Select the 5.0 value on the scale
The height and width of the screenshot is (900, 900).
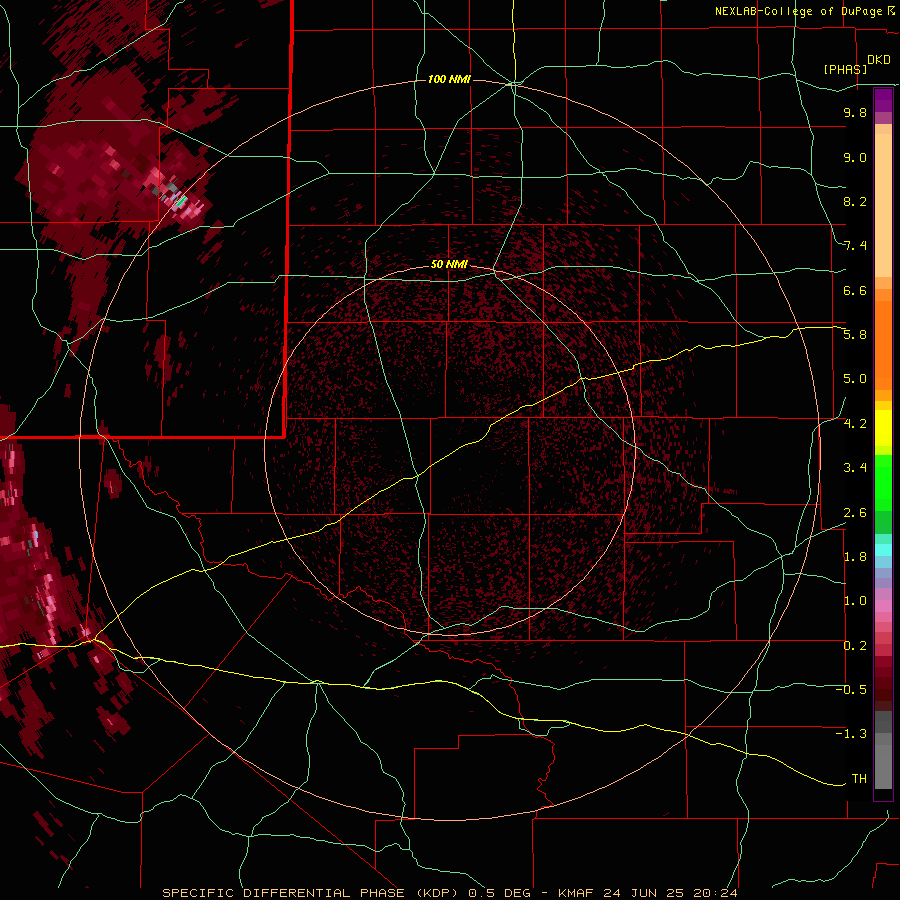coord(855,379)
